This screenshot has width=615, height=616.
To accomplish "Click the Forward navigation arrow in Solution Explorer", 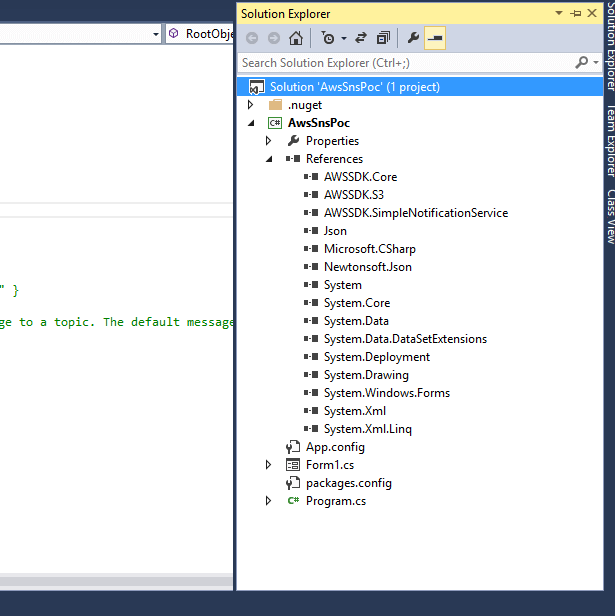I will 274,38.
